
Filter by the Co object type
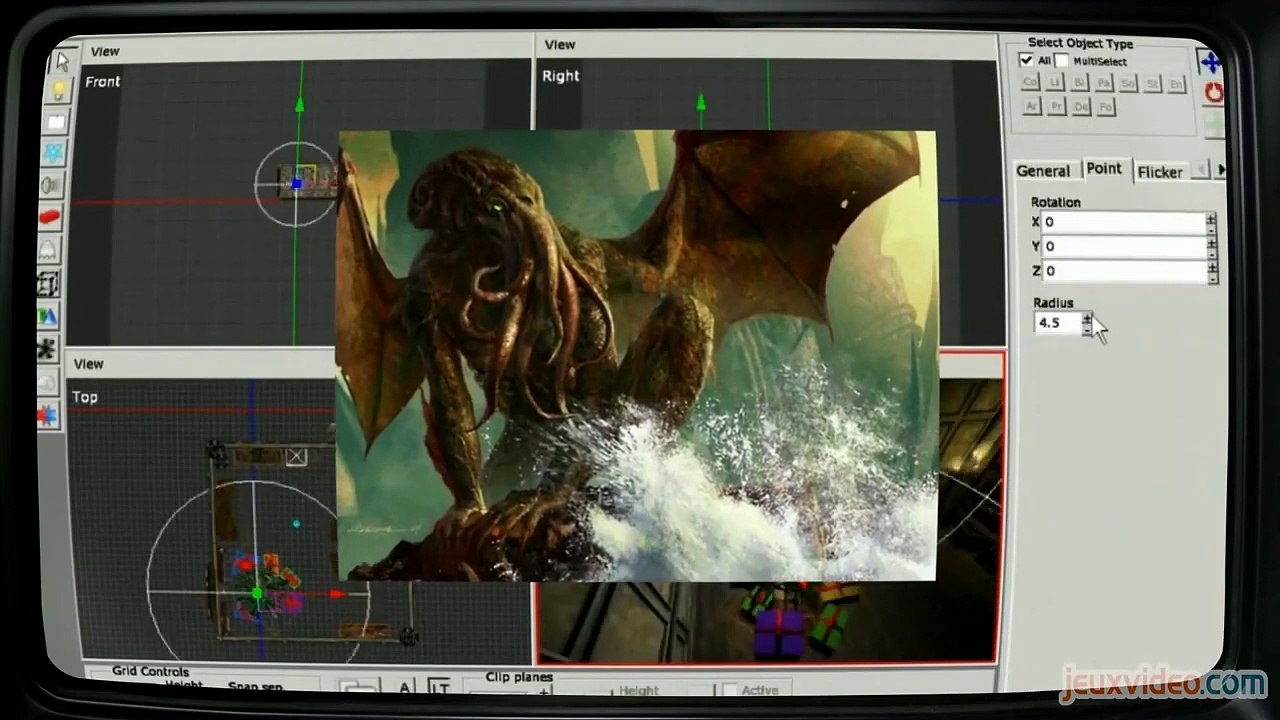point(1030,83)
